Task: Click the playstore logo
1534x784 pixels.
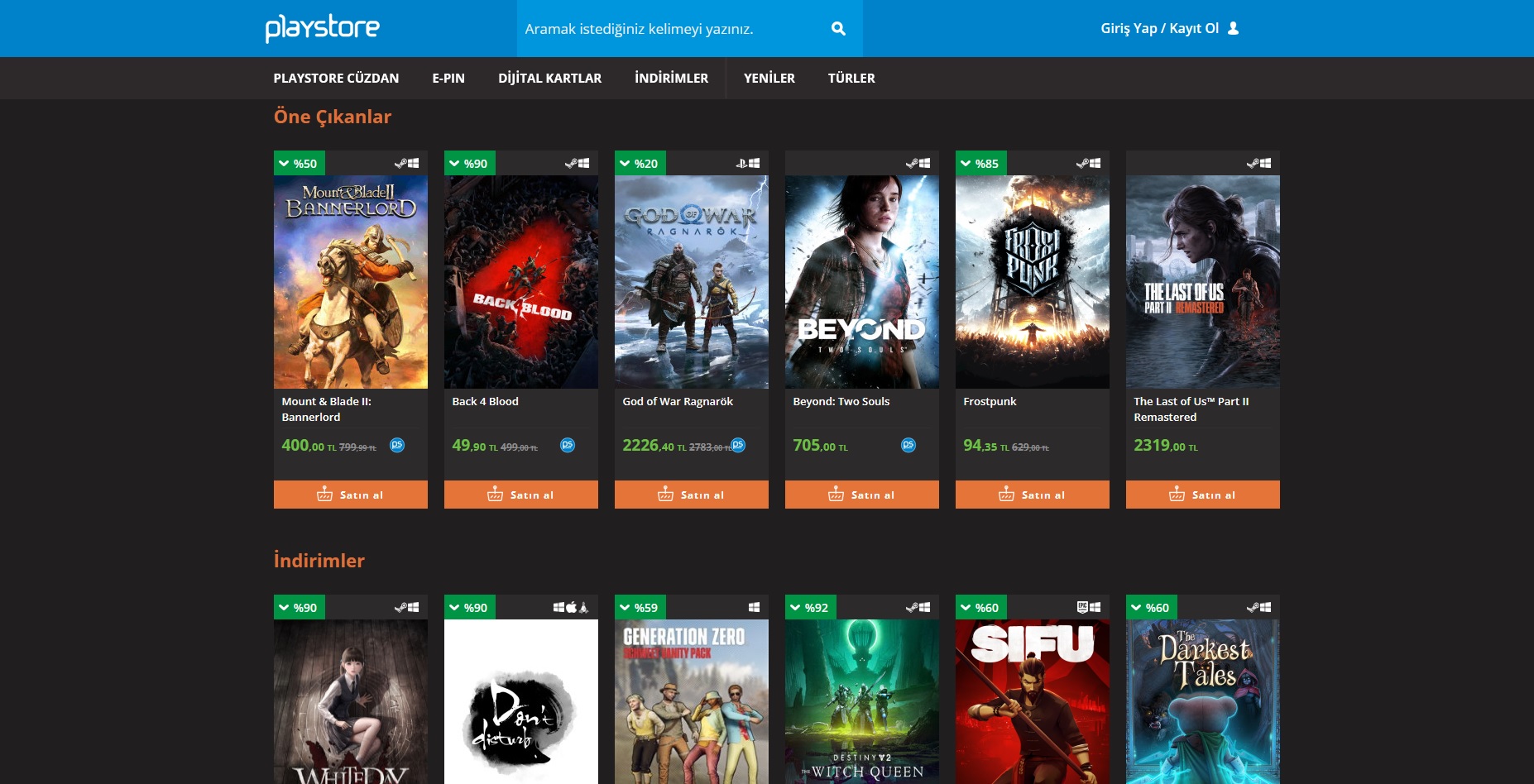Action: [322, 27]
